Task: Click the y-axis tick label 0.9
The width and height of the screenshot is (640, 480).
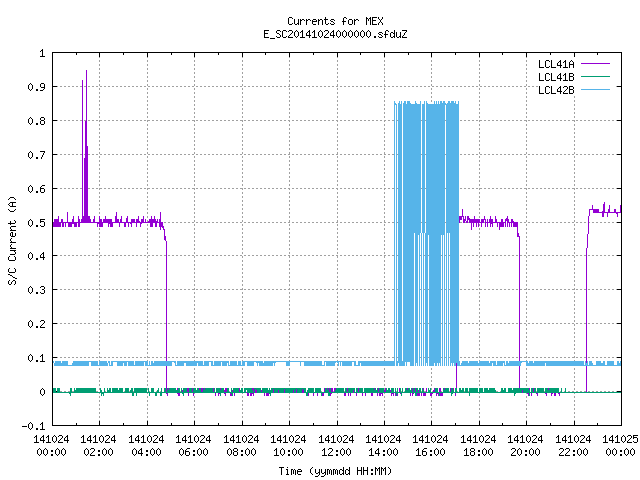Action: coord(36,87)
